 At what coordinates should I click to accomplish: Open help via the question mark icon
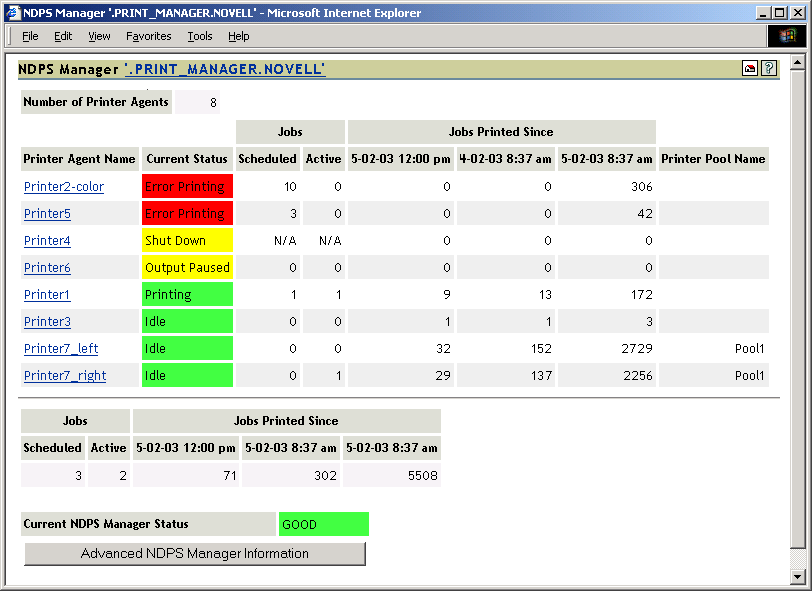(x=768, y=68)
